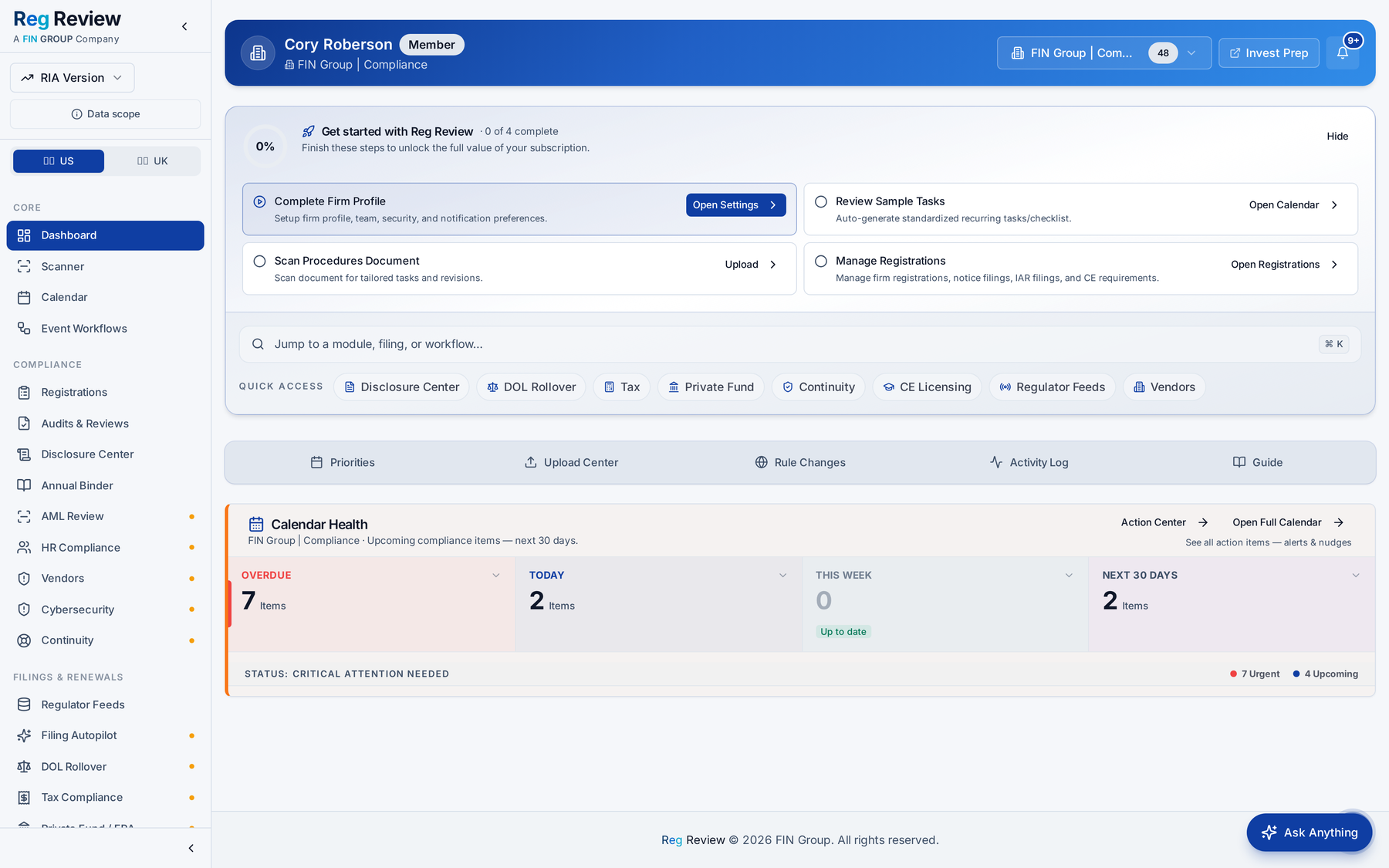This screenshot has height=868, width=1389.
Task: Click the Calendar Health calendar icon
Action: [256, 525]
